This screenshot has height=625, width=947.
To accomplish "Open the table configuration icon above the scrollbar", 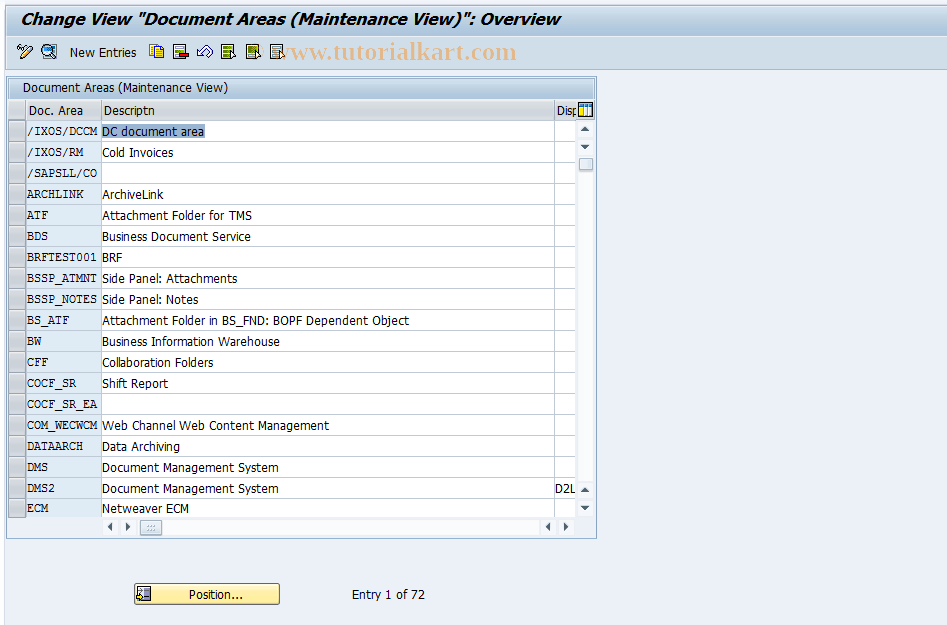I will tap(585, 110).
